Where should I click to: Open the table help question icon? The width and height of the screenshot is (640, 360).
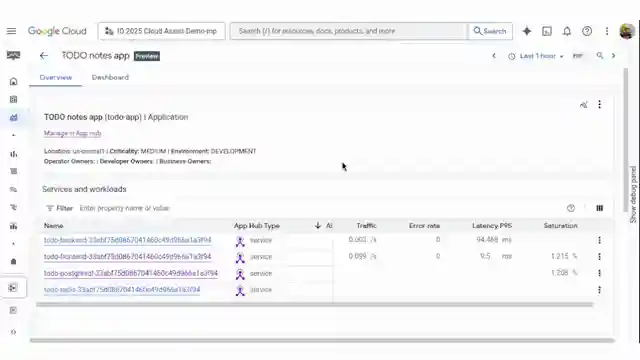tap(571, 208)
